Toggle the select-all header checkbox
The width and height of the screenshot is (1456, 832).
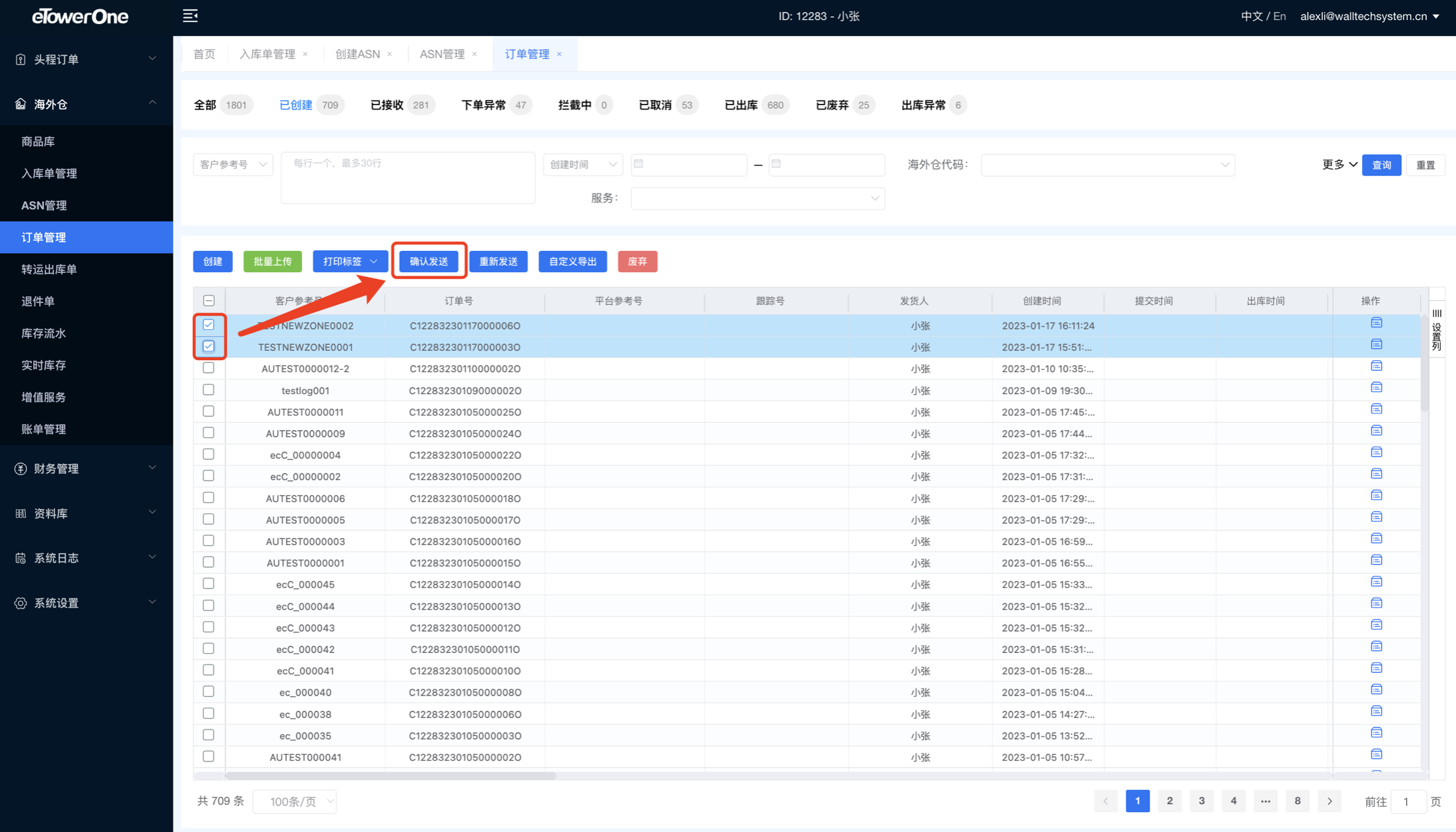(209, 301)
